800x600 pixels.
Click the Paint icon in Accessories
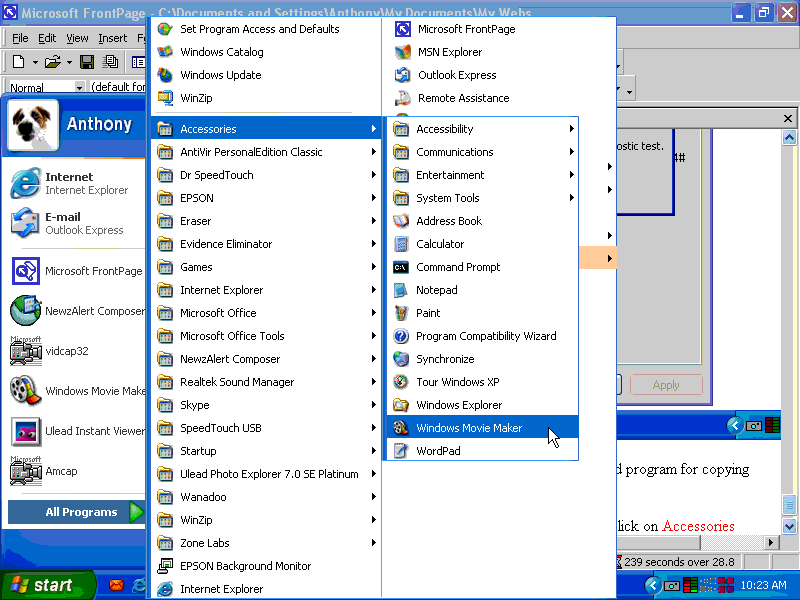pyautogui.click(x=401, y=313)
